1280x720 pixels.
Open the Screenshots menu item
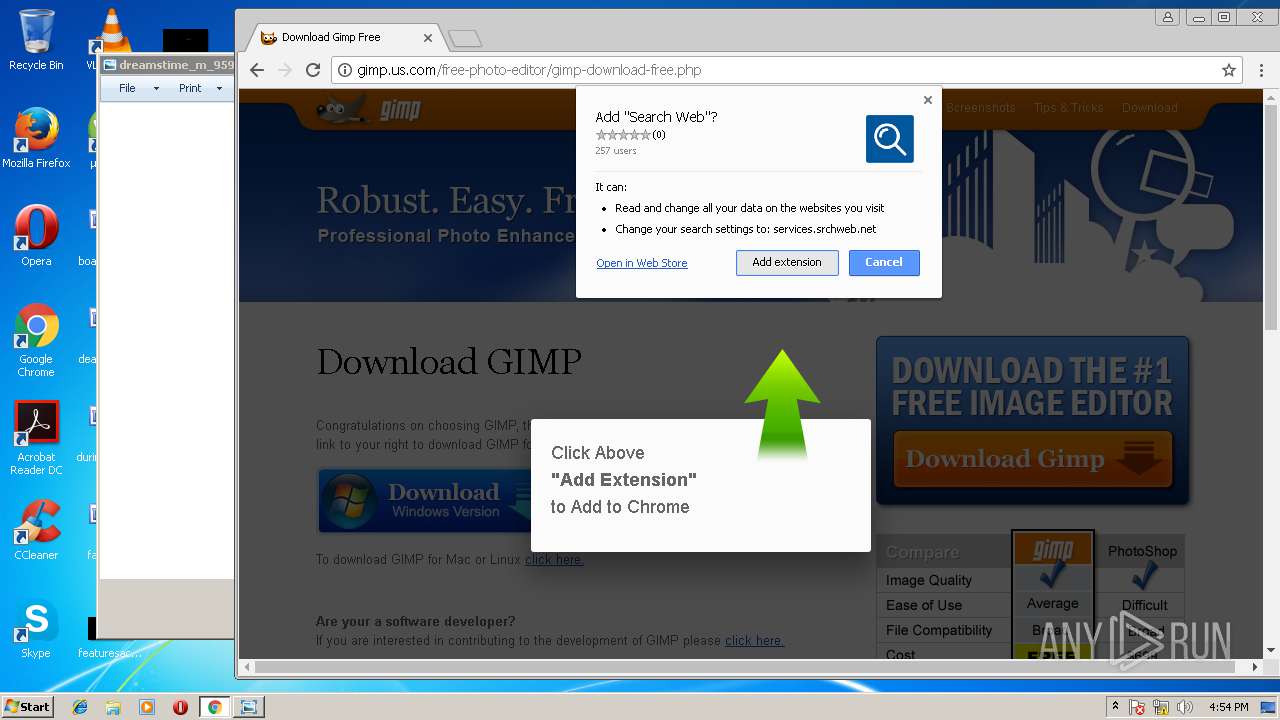point(981,108)
